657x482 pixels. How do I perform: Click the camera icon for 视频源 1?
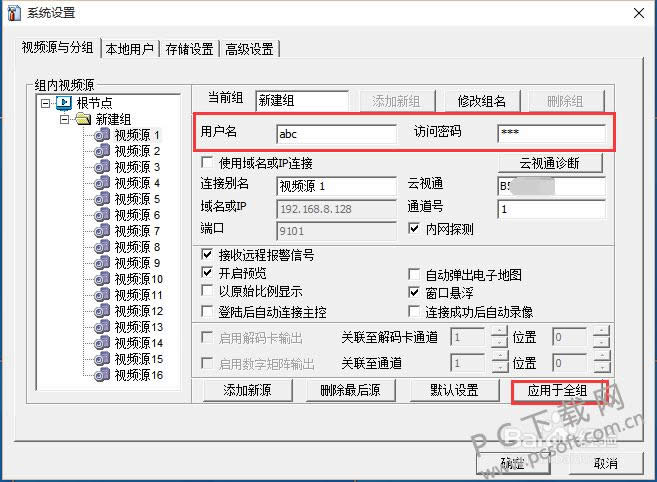[102, 135]
